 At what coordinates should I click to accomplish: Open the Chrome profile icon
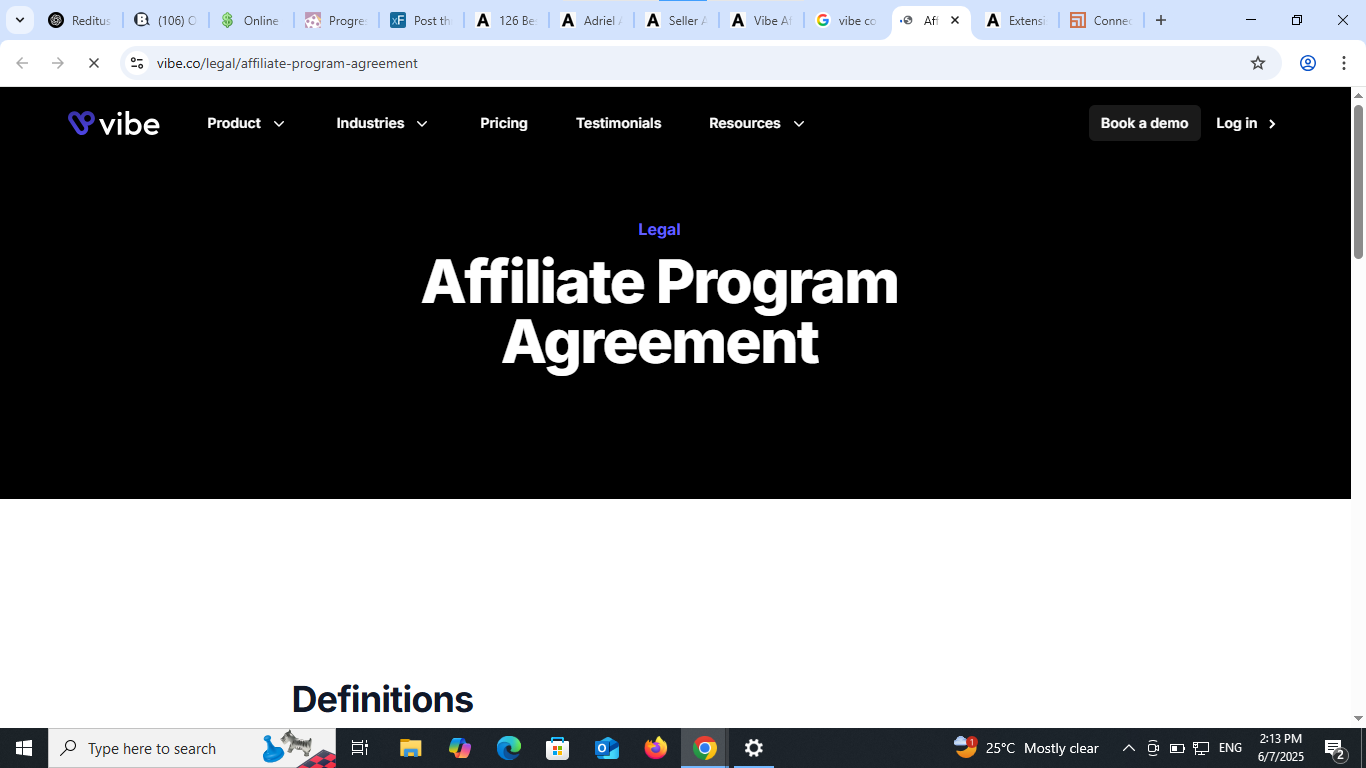click(1307, 63)
